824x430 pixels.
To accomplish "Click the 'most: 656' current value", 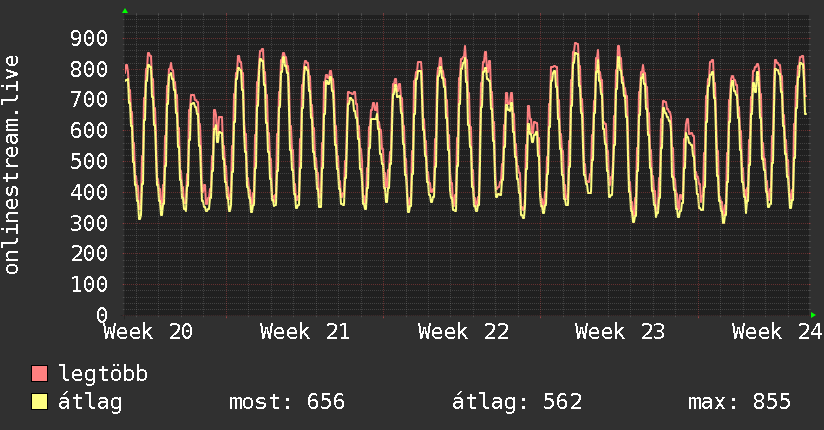I will [x=287, y=402].
